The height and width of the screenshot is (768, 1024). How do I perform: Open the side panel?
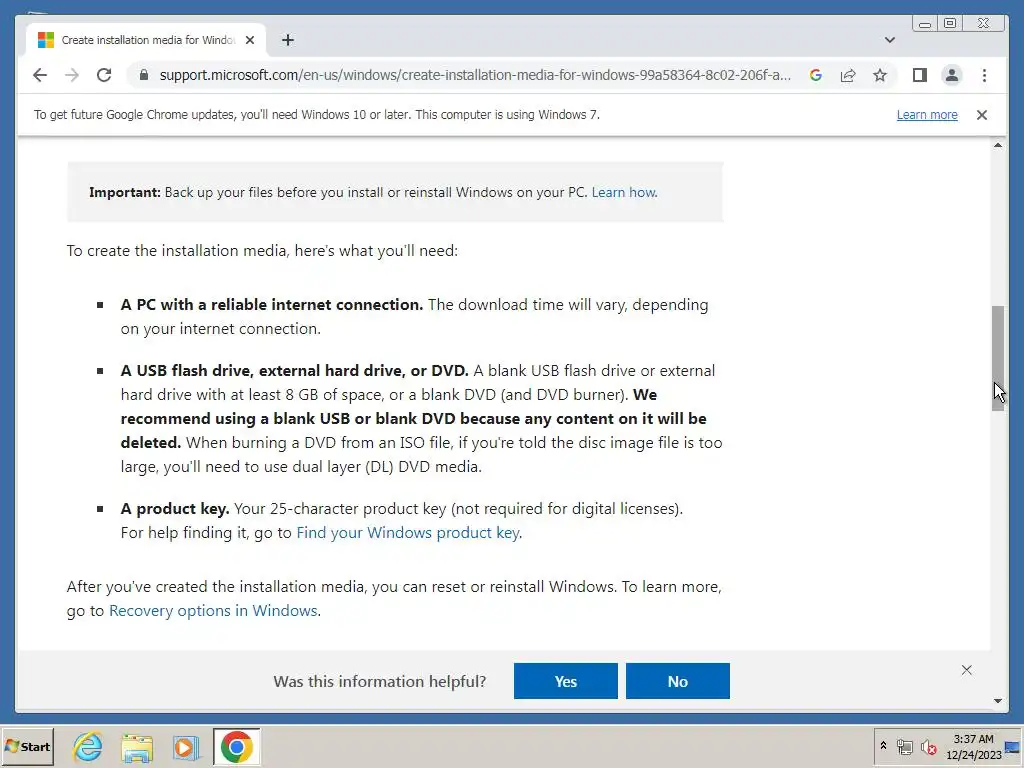point(920,75)
